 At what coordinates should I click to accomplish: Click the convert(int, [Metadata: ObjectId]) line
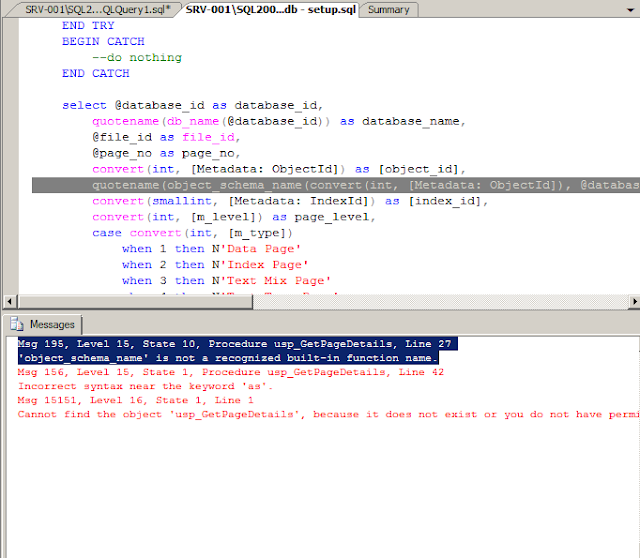pyautogui.click(x=279, y=169)
